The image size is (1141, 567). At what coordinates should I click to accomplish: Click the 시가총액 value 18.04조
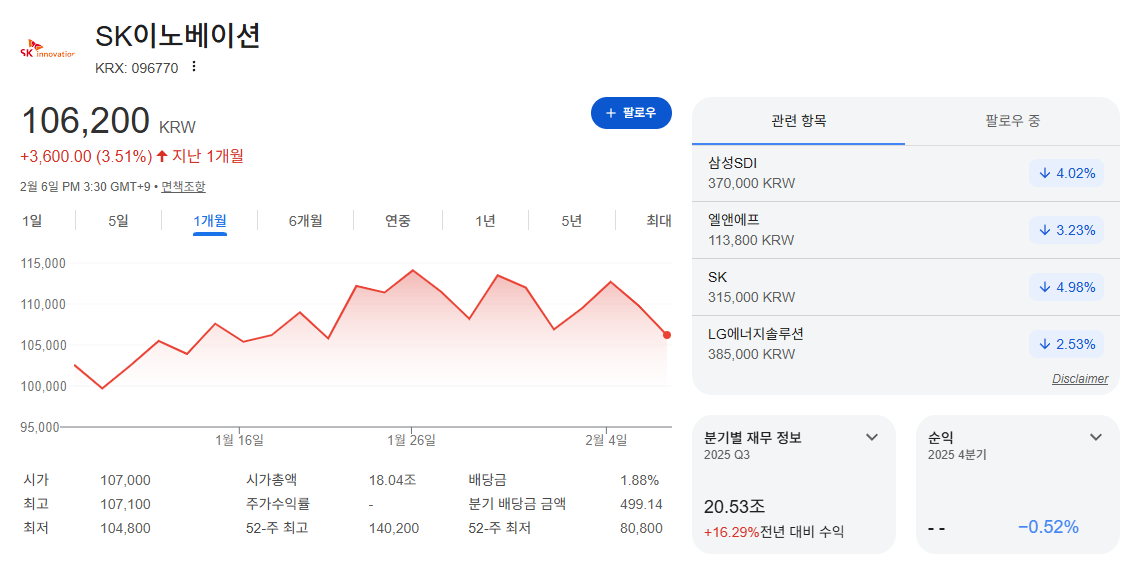[x=393, y=480]
